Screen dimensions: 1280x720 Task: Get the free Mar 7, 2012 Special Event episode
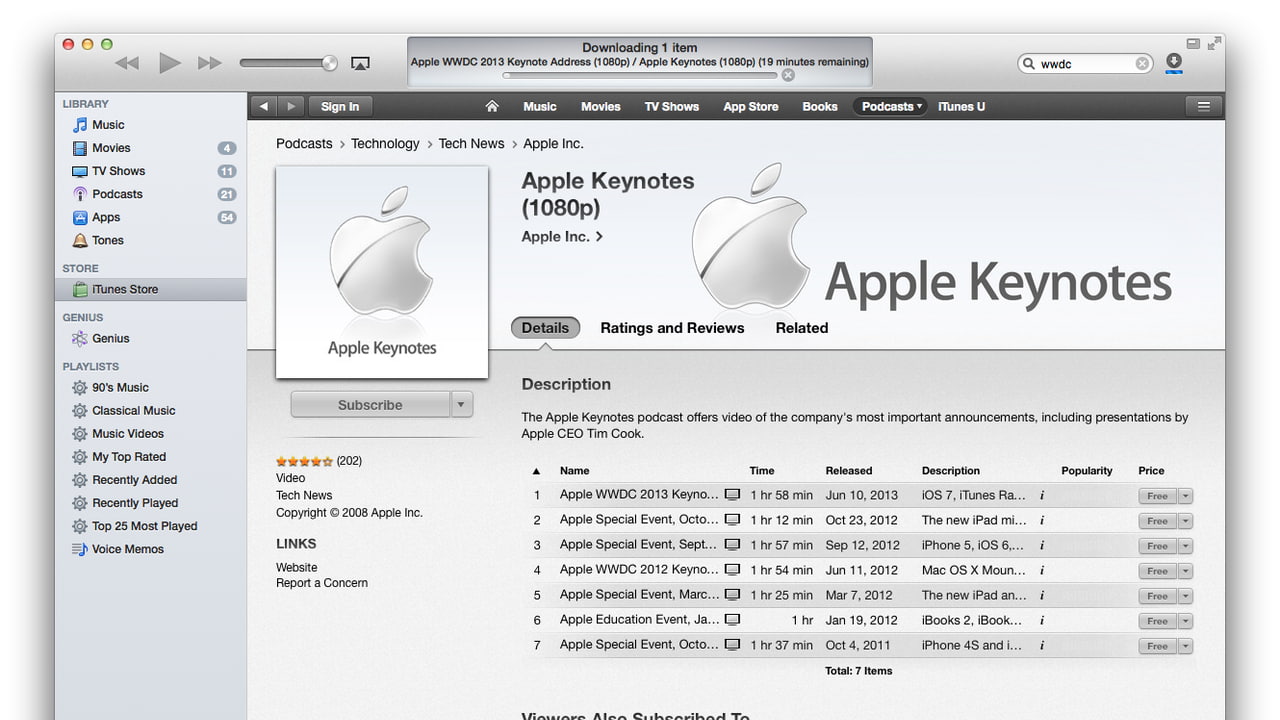(1158, 596)
